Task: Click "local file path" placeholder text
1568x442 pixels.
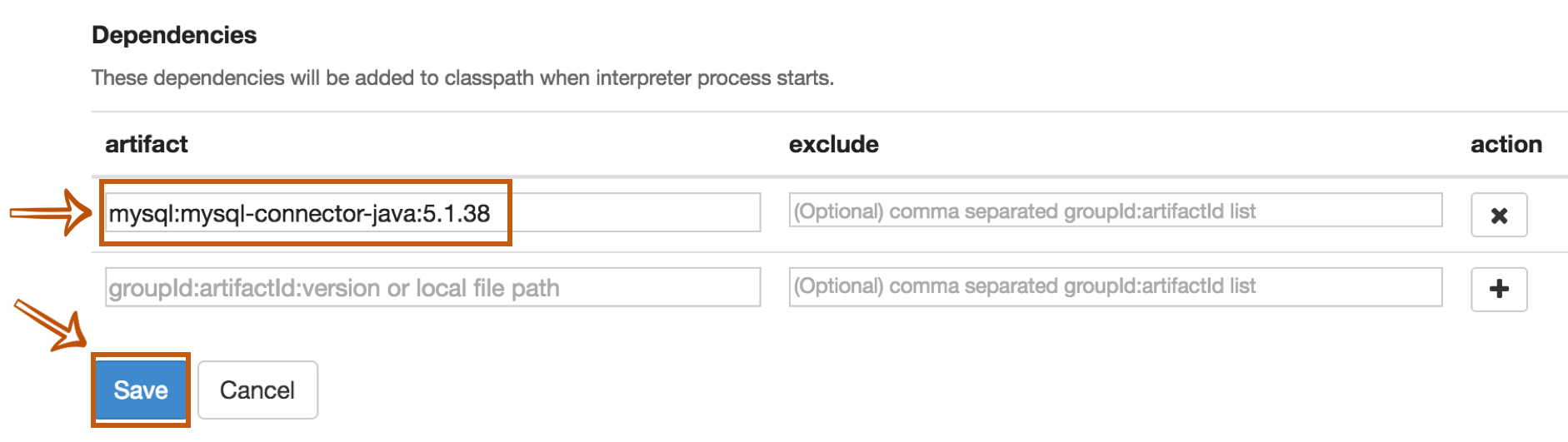Action: pos(487,288)
